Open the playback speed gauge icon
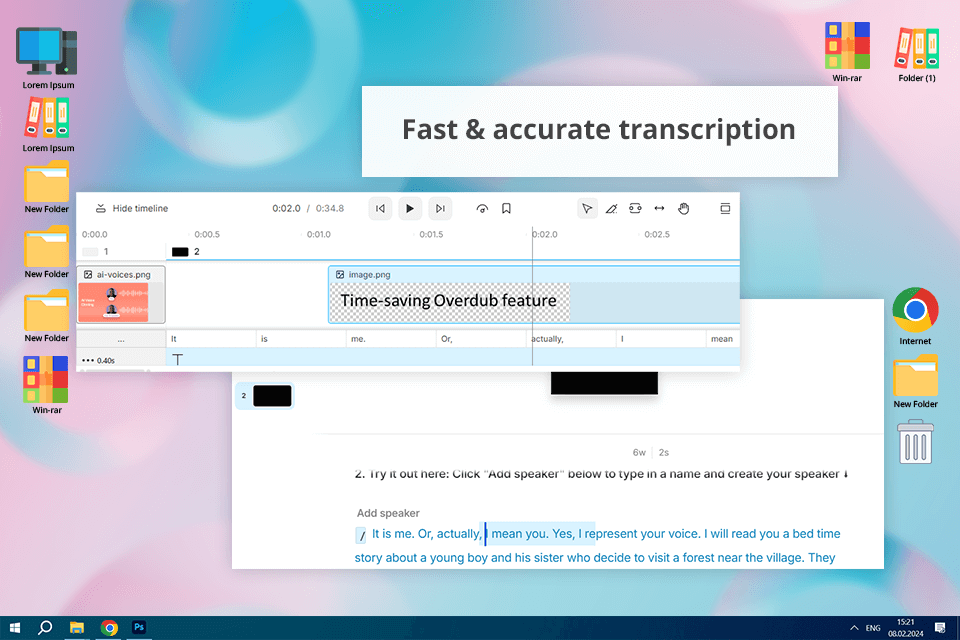960x640 pixels. (x=482, y=209)
